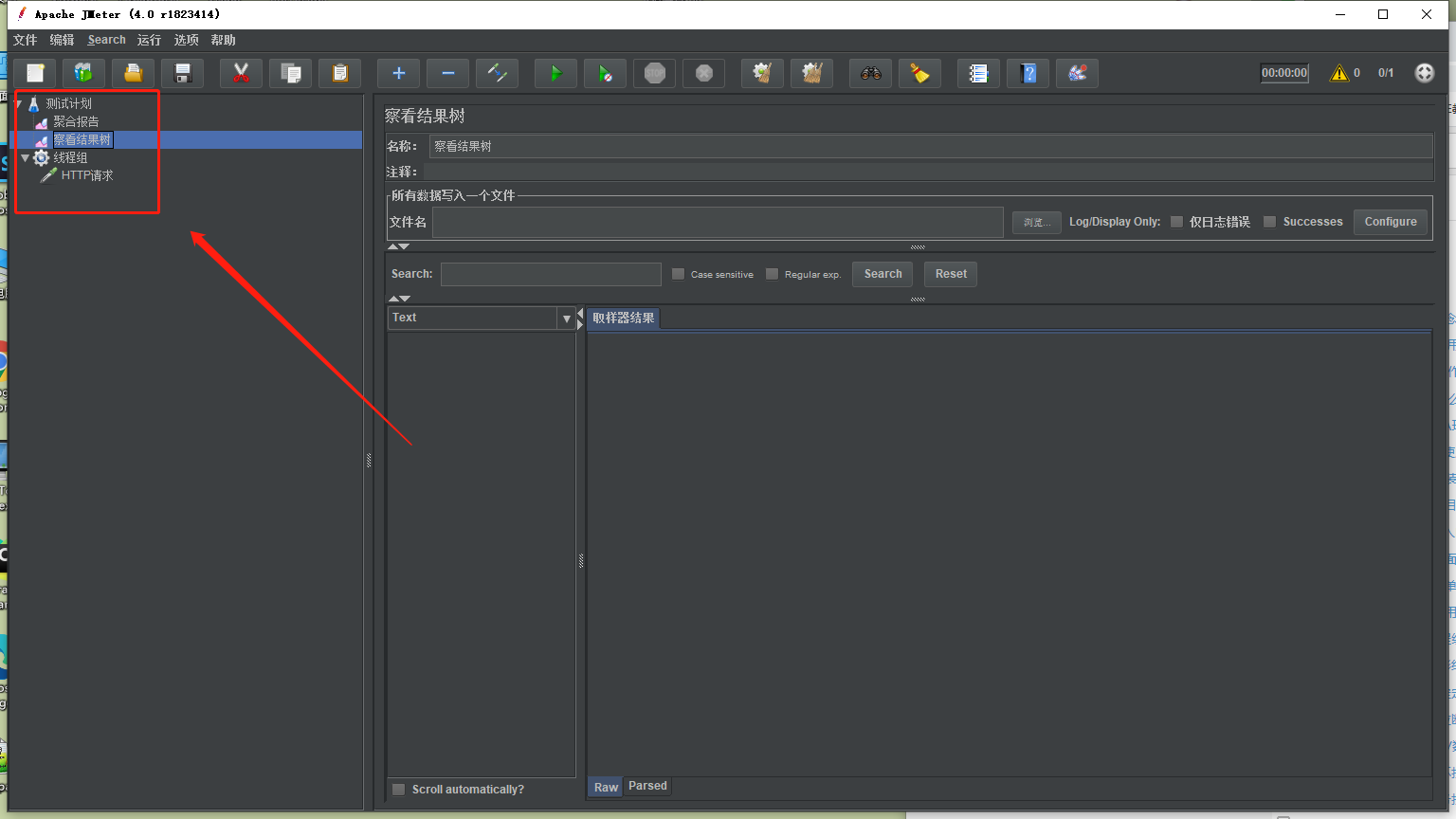Open help with question mark icon

click(x=1028, y=73)
